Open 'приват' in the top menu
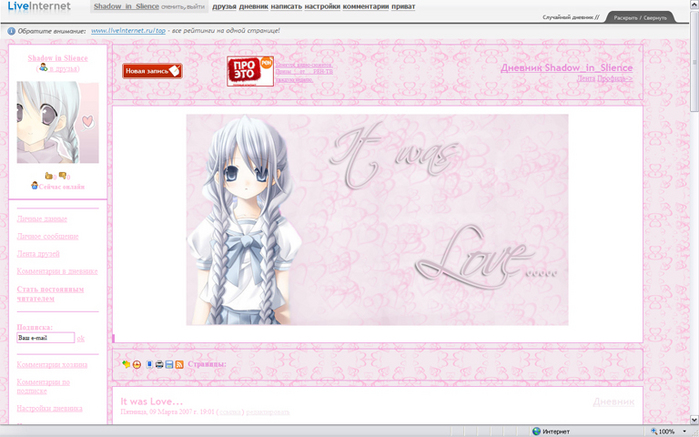 (x=403, y=7)
